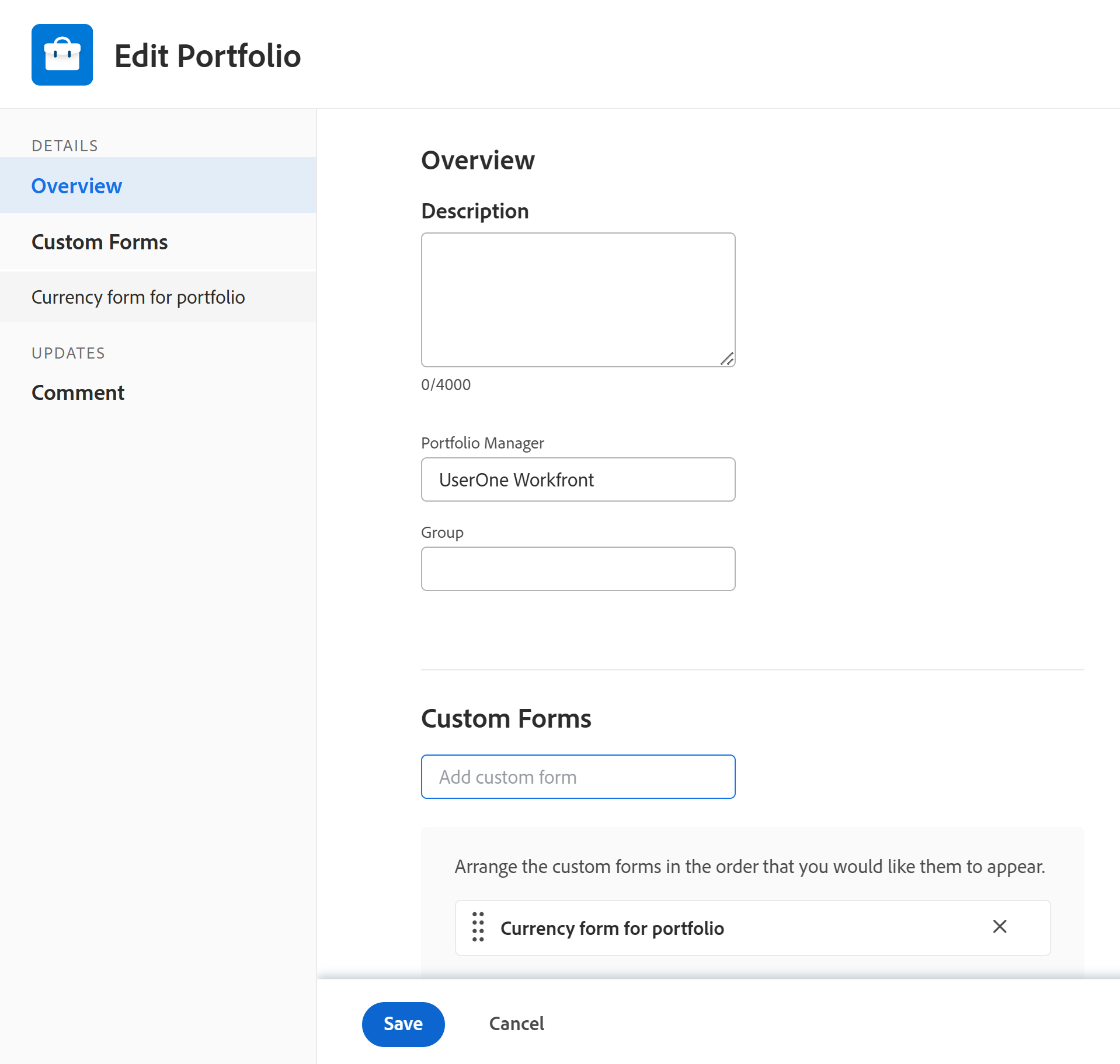
Task: Cancel editing the portfolio
Action: click(516, 1024)
